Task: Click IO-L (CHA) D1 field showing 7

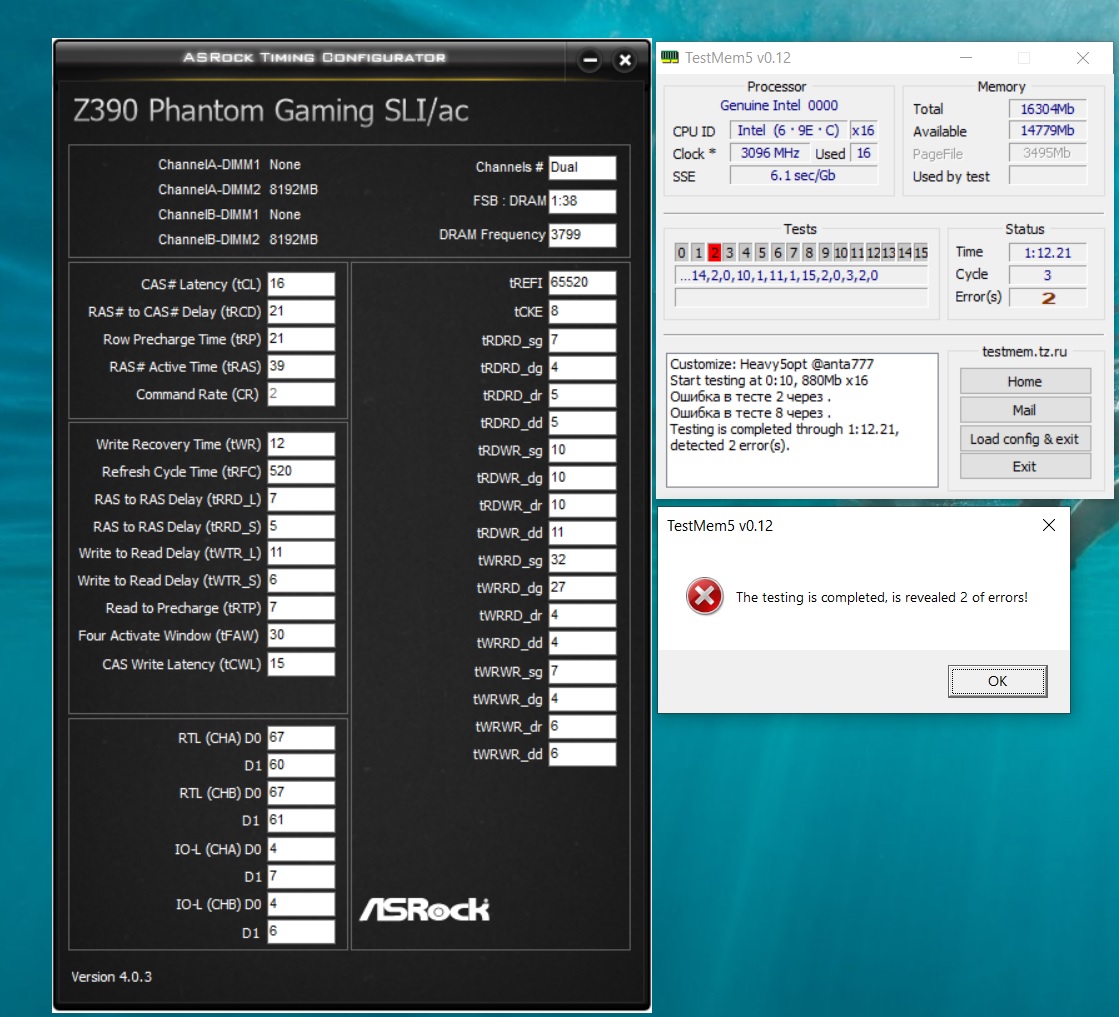Action: pos(300,876)
